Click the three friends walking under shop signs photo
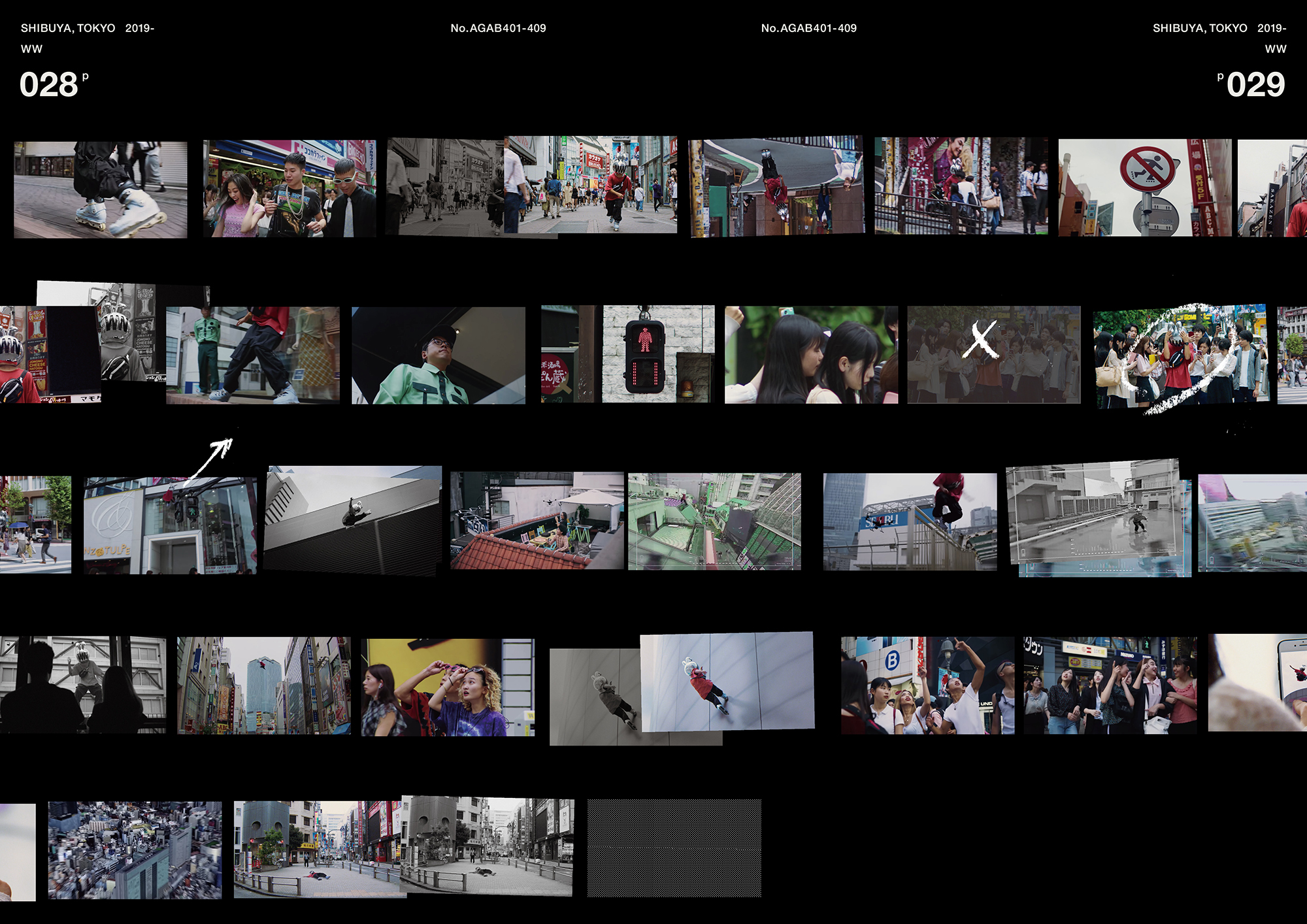 coord(290,188)
